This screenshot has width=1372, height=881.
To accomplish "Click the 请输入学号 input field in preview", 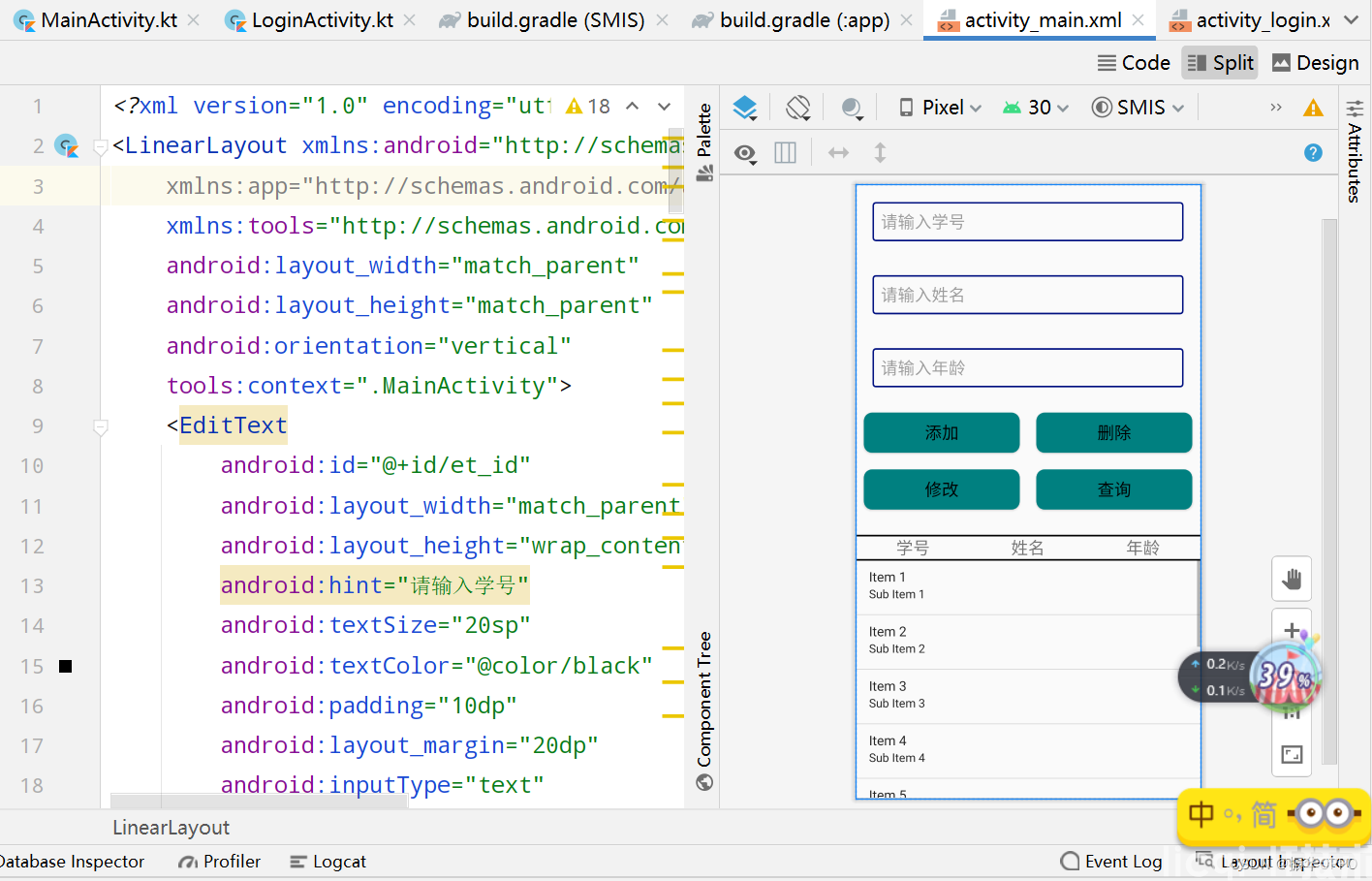I will [1027, 222].
